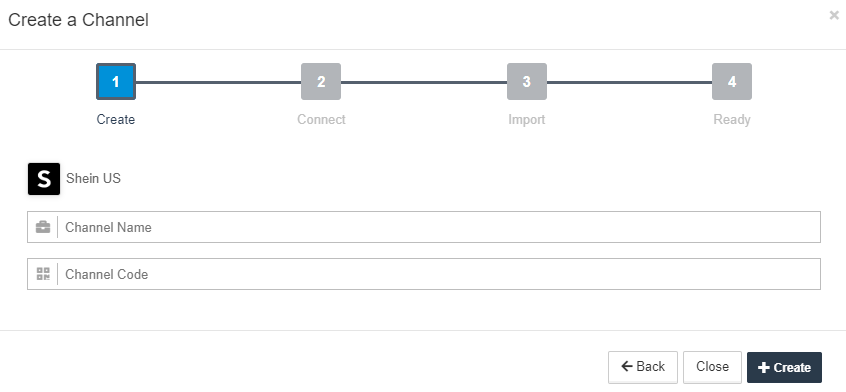Go back with the Back button

tap(643, 367)
